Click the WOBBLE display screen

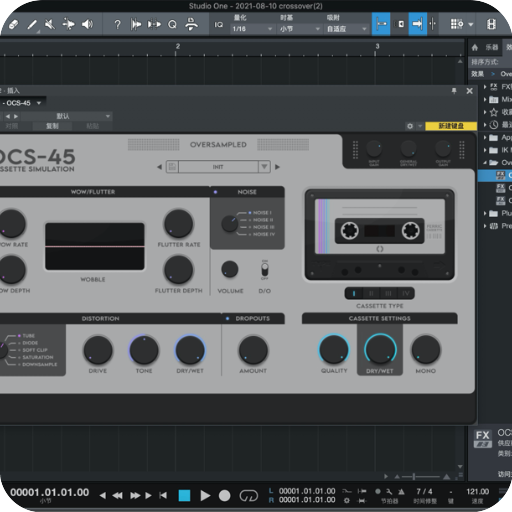95,246
